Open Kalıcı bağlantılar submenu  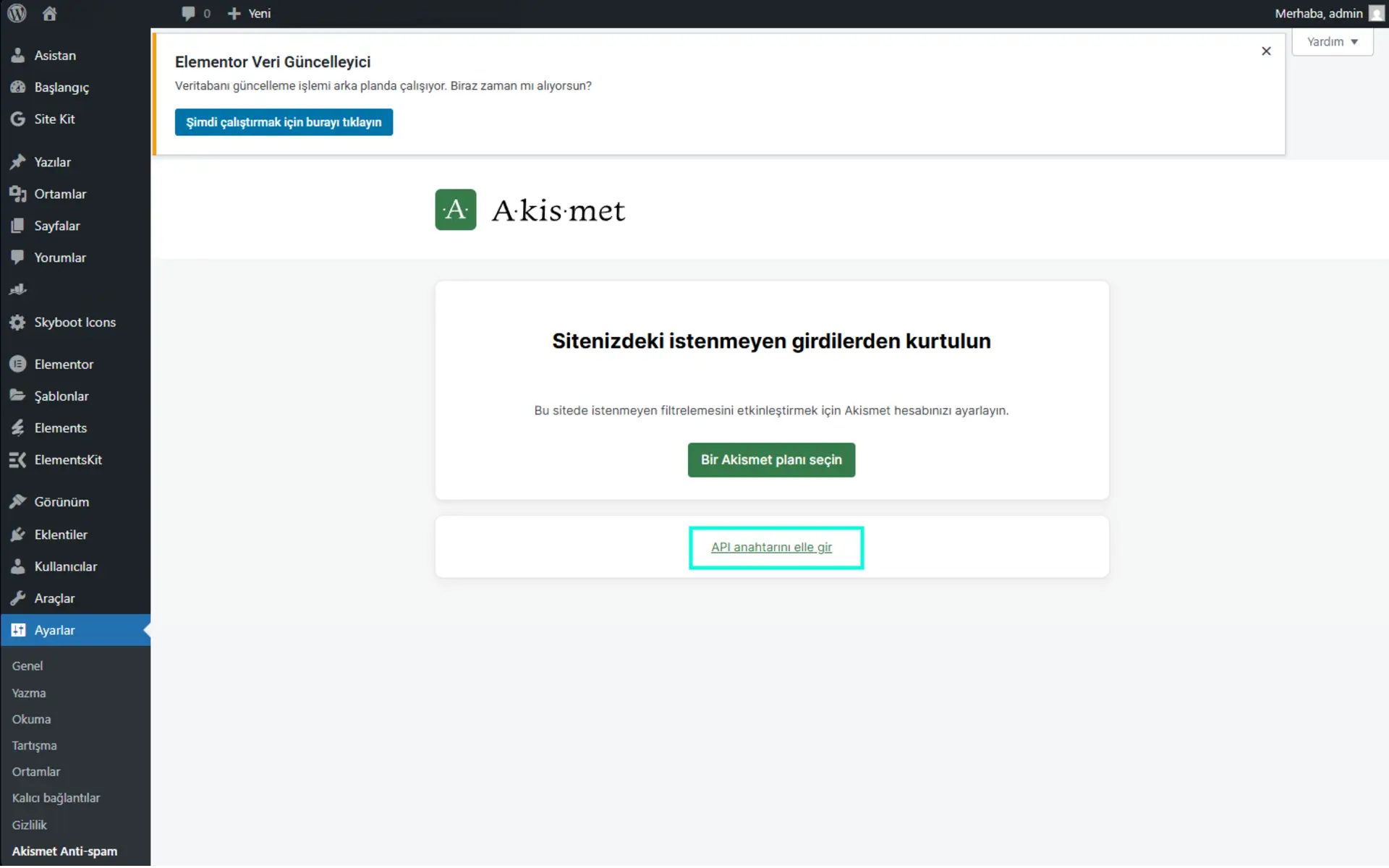[x=56, y=798]
